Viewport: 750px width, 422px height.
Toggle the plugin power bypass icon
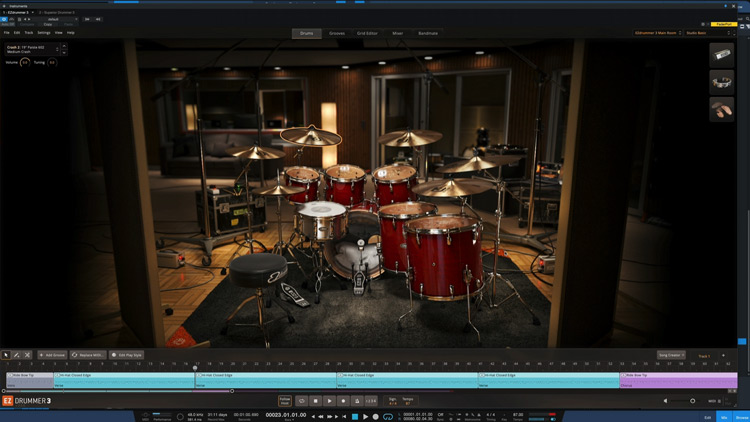pyautogui.click(x=4, y=19)
